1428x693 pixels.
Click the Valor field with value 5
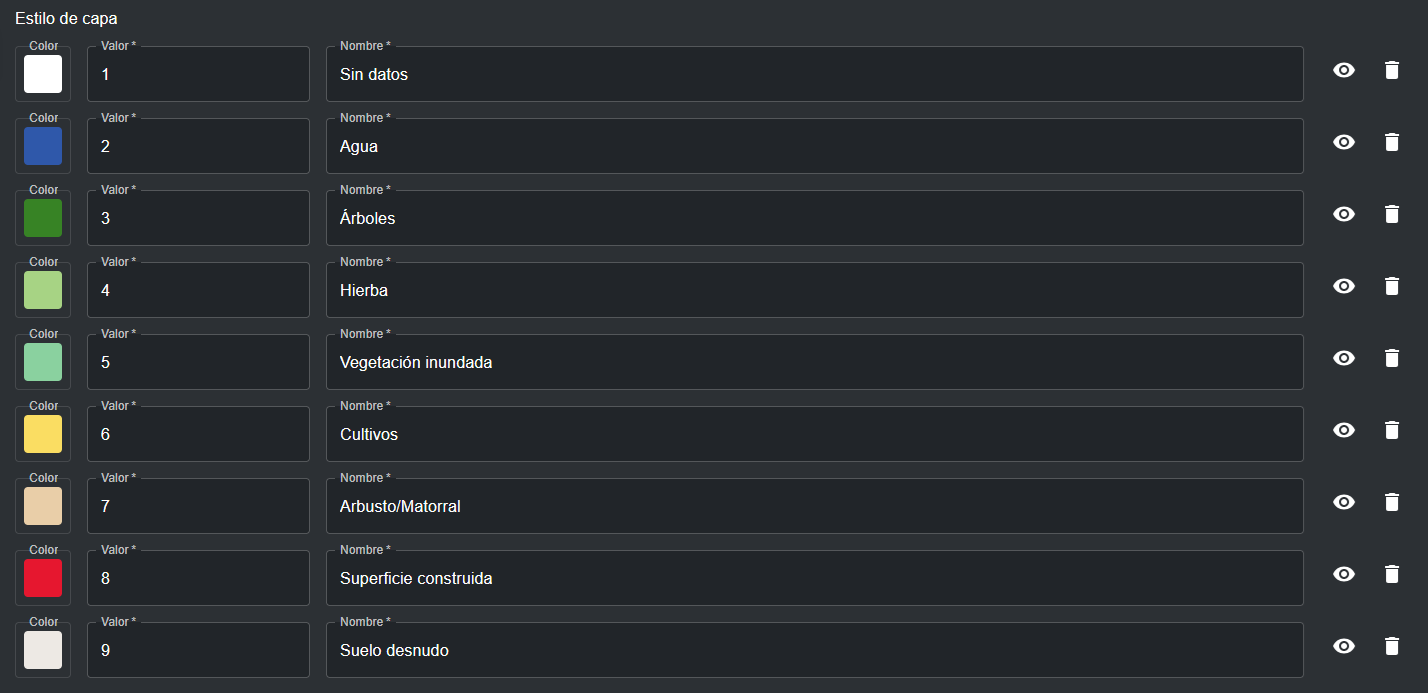click(x=198, y=363)
